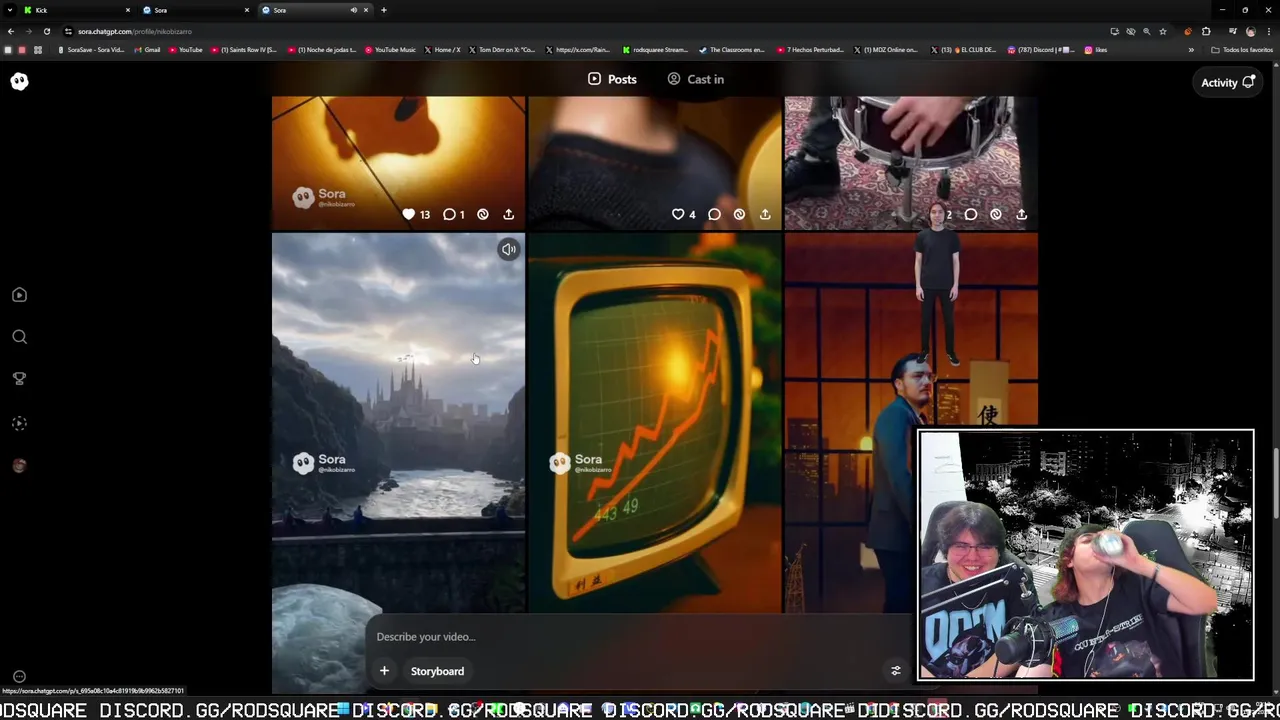Share the first post with 13 likes
This screenshot has width=1280, height=720.
508,214
